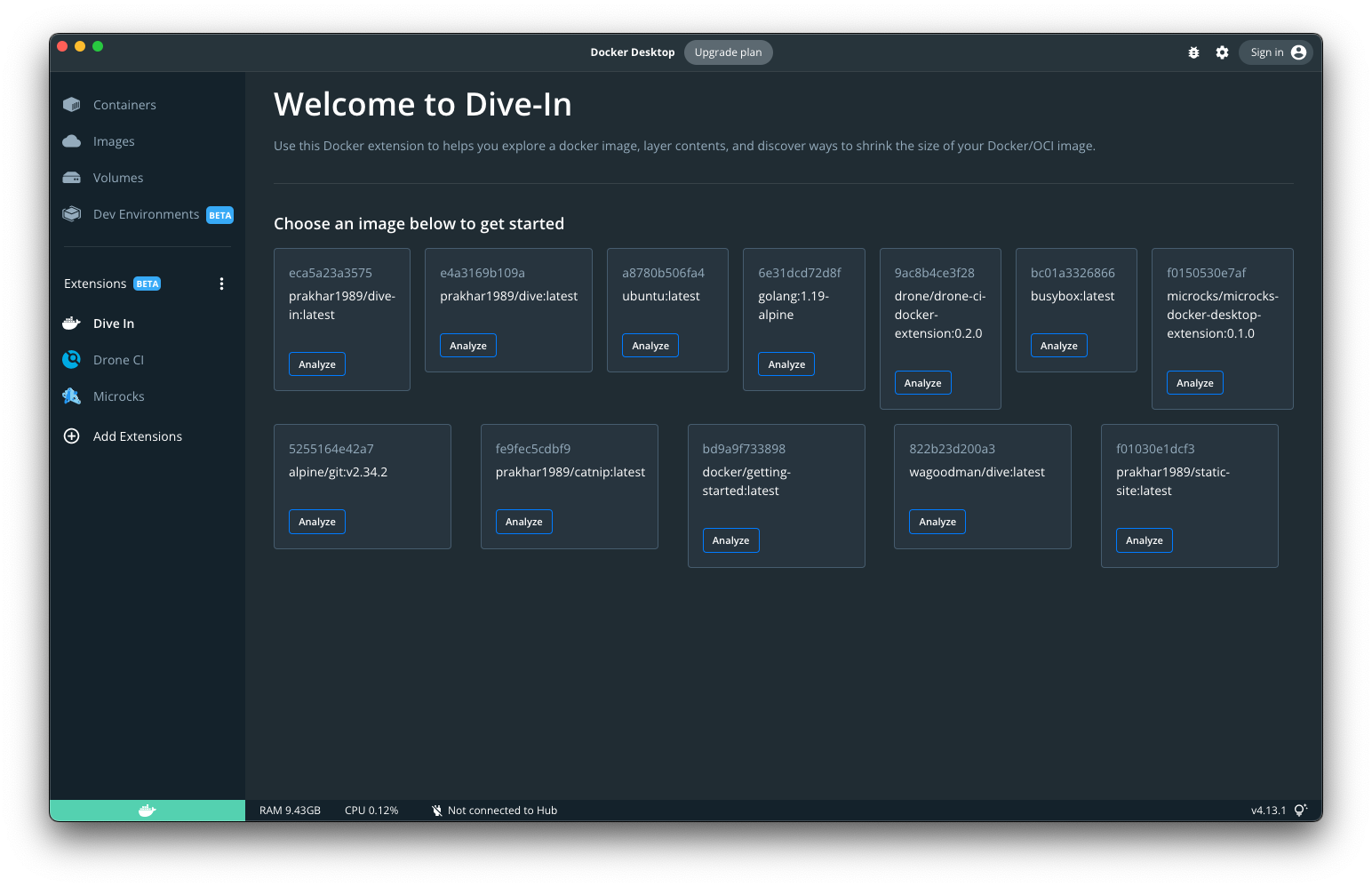Click Add Extensions

coord(138,436)
